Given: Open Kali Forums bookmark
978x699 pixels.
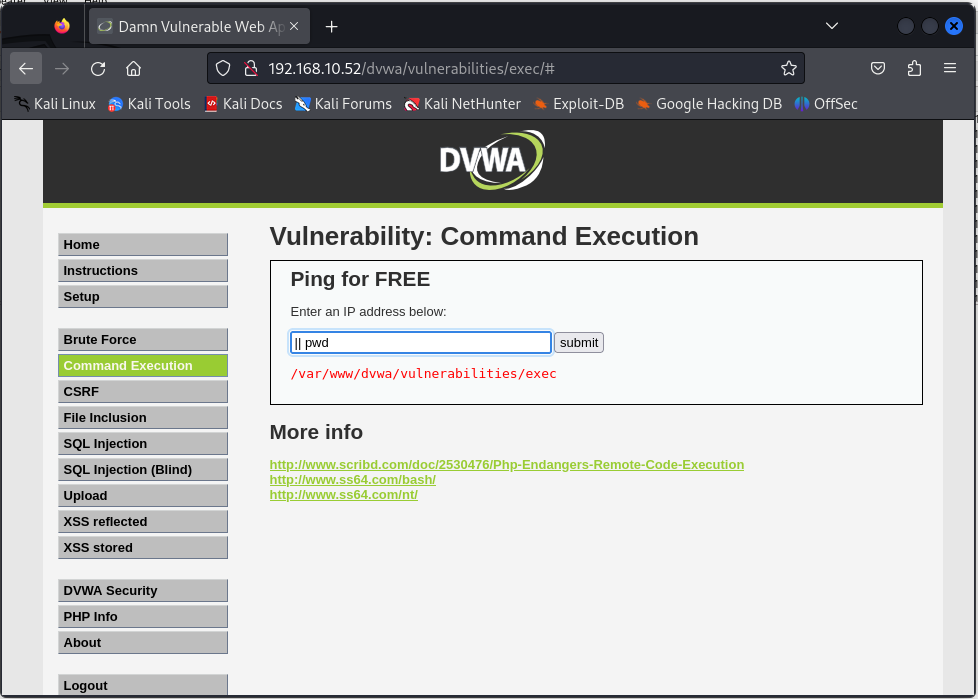Looking at the screenshot, I should [343, 104].
